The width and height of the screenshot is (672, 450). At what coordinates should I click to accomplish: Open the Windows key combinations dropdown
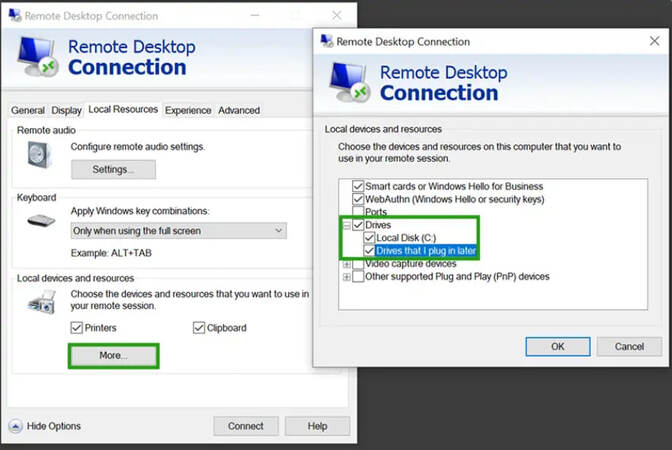point(179,231)
